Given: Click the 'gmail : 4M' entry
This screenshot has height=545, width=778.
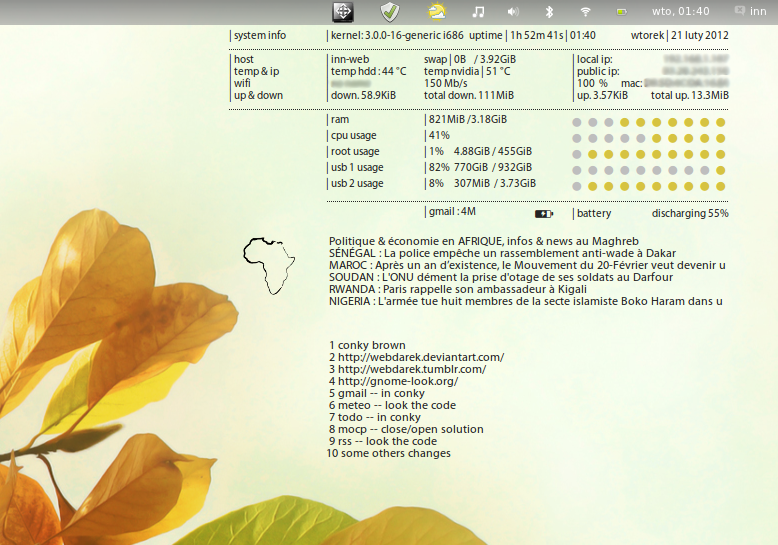Looking at the screenshot, I should coord(452,211).
